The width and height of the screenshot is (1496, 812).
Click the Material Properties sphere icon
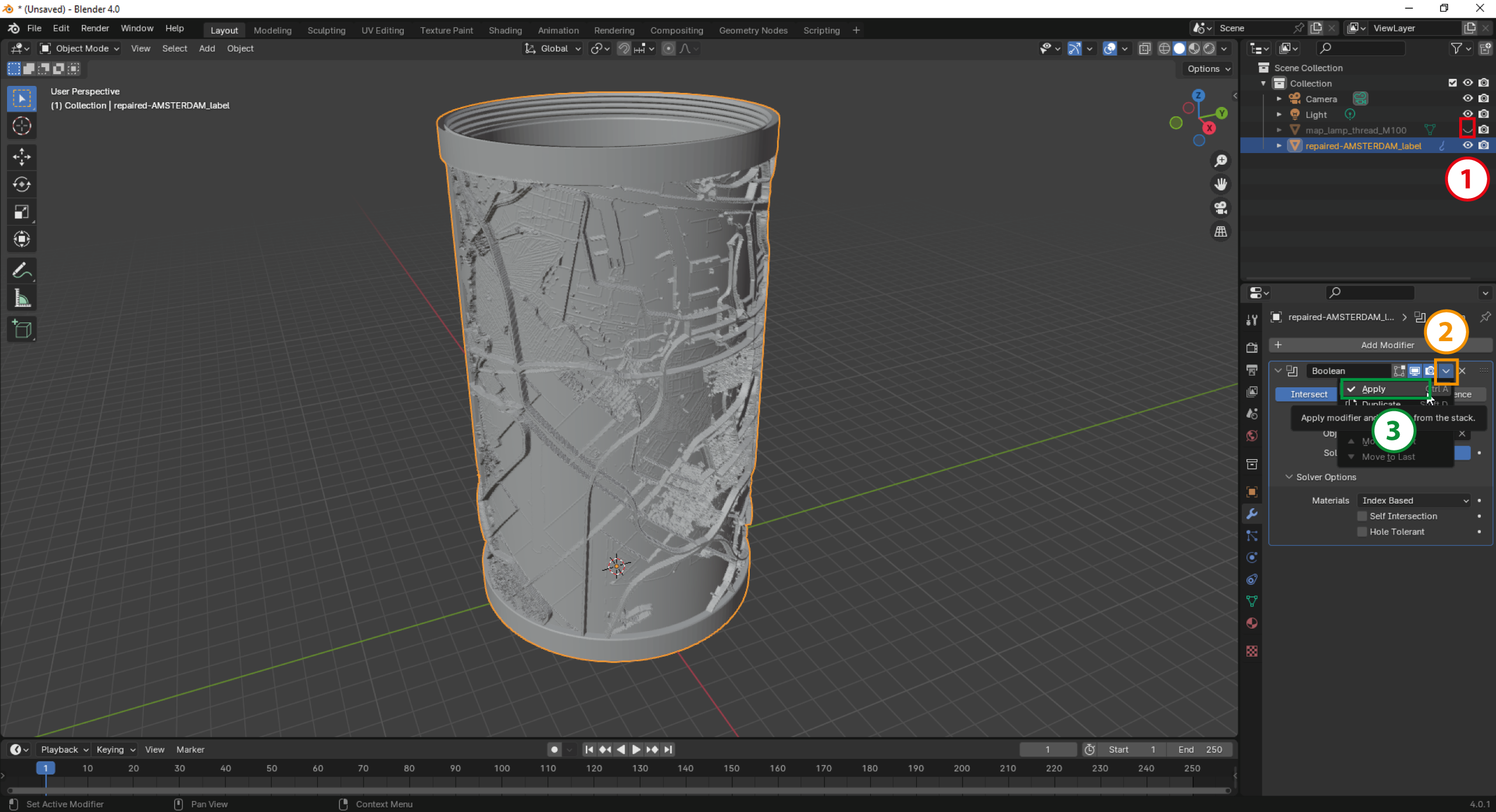[x=1252, y=623]
